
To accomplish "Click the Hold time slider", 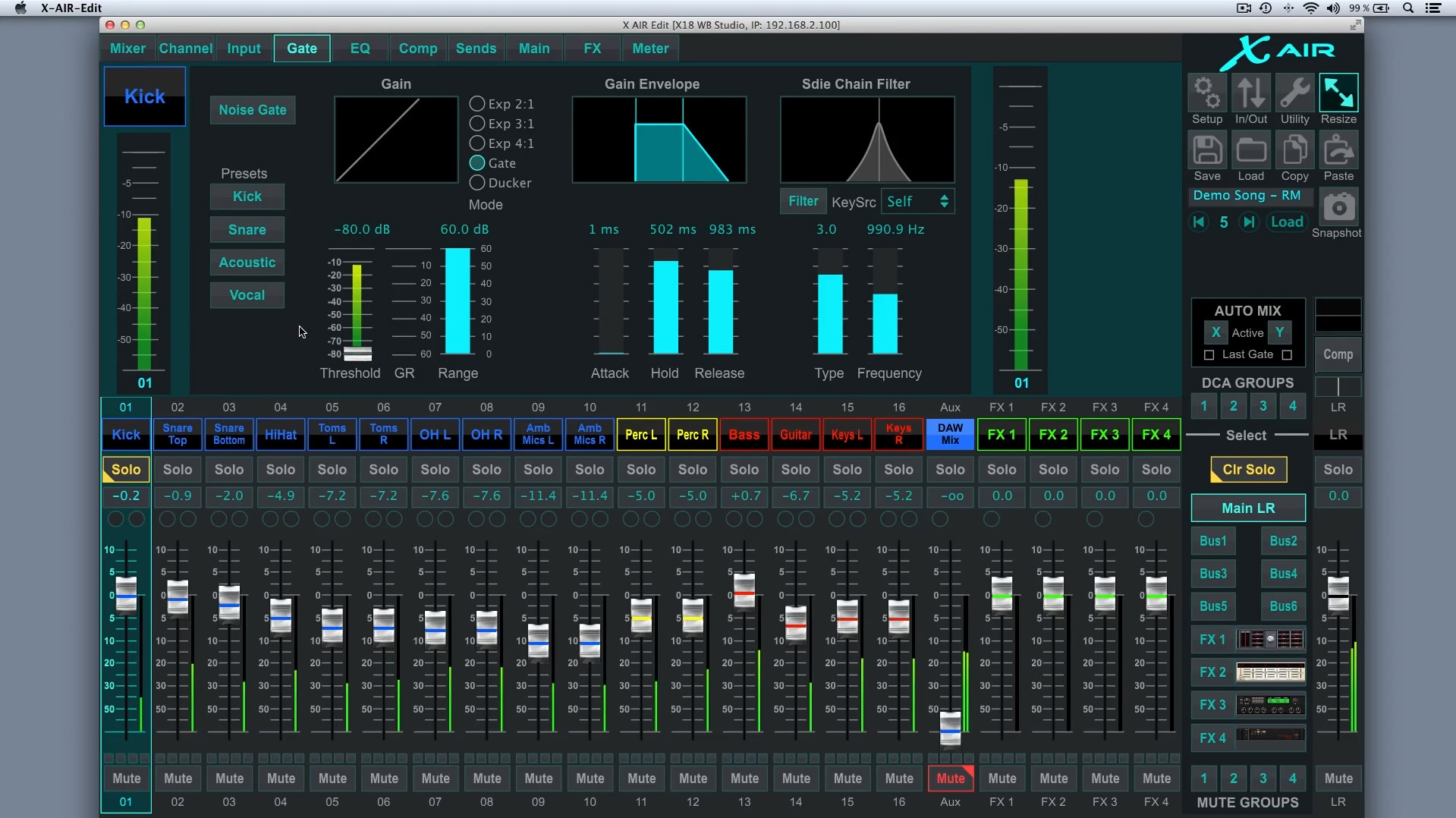I will (x=665, y=300).
